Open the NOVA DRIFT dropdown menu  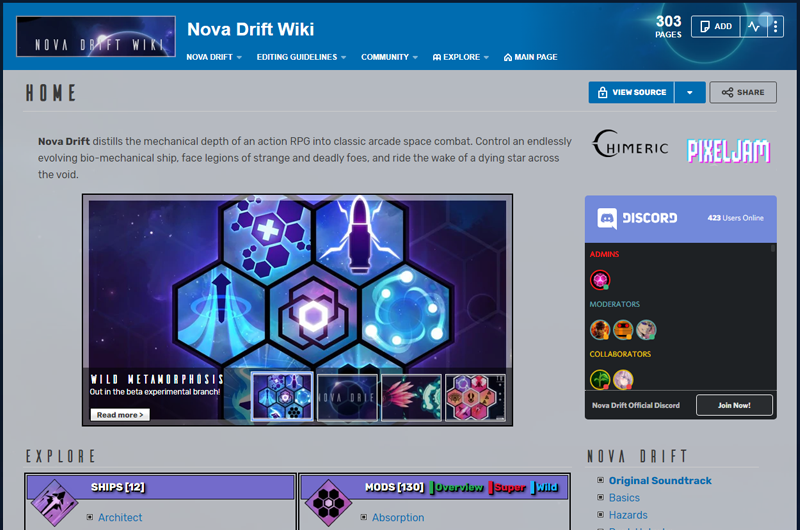point(214,57)
